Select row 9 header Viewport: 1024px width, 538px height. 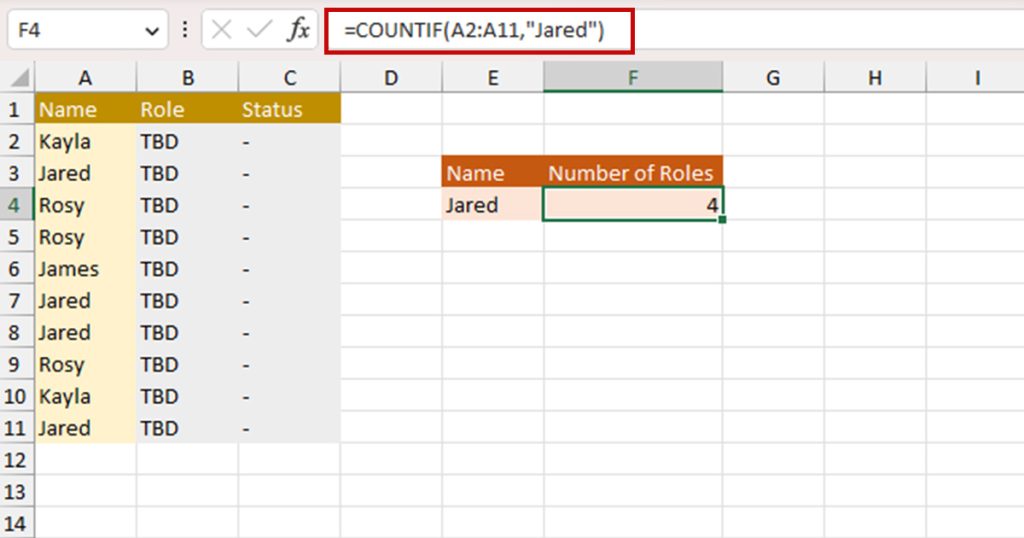click(x=16, y=364)
